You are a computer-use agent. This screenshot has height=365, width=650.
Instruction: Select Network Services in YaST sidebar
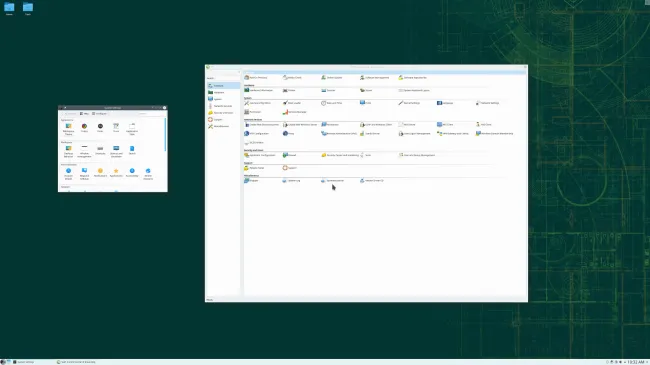point(224,106)
